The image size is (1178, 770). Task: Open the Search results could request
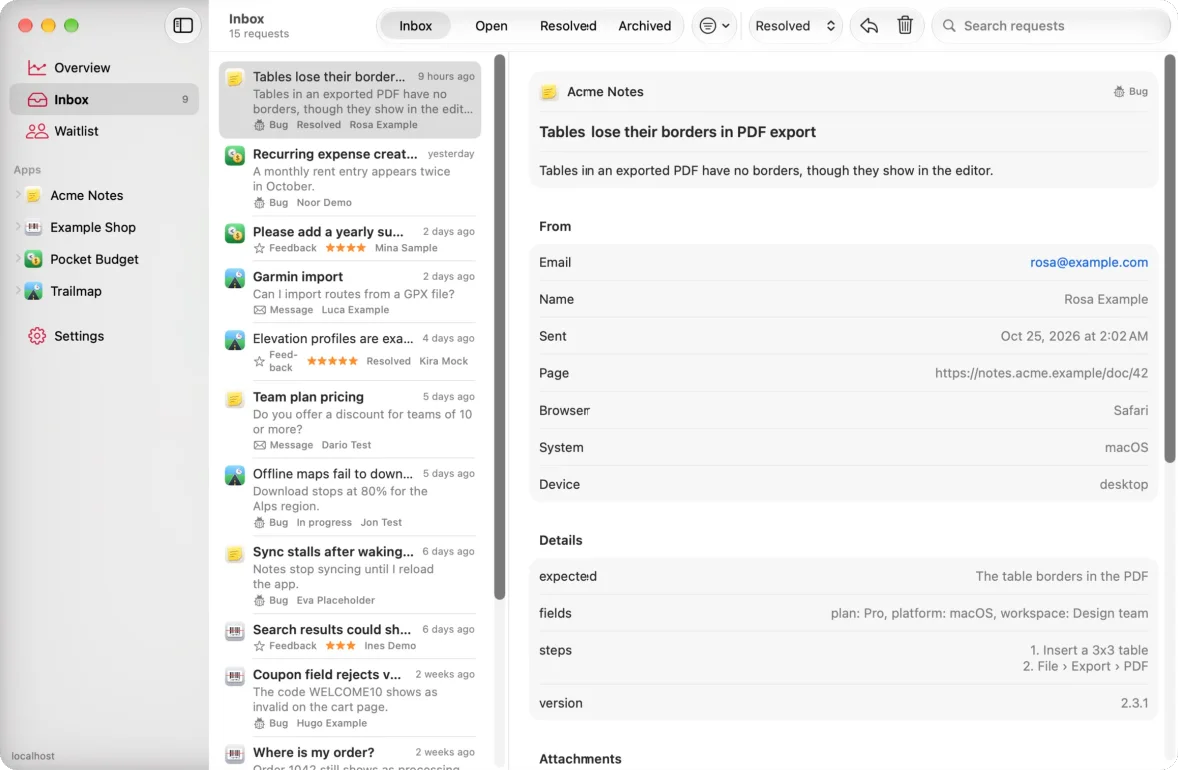click(350, 636)
